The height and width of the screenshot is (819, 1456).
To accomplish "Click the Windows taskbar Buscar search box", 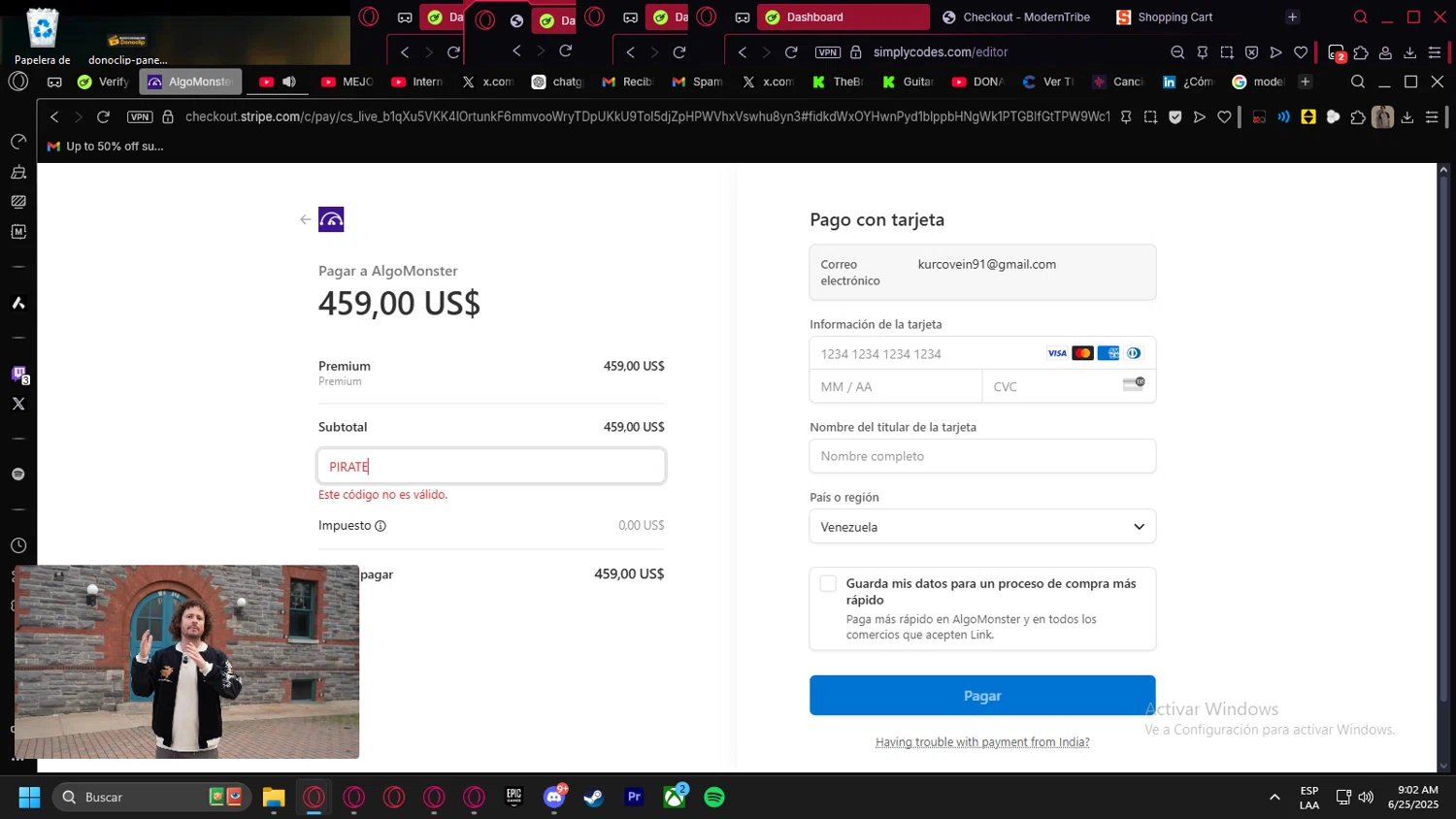I will tap(152, 797).
